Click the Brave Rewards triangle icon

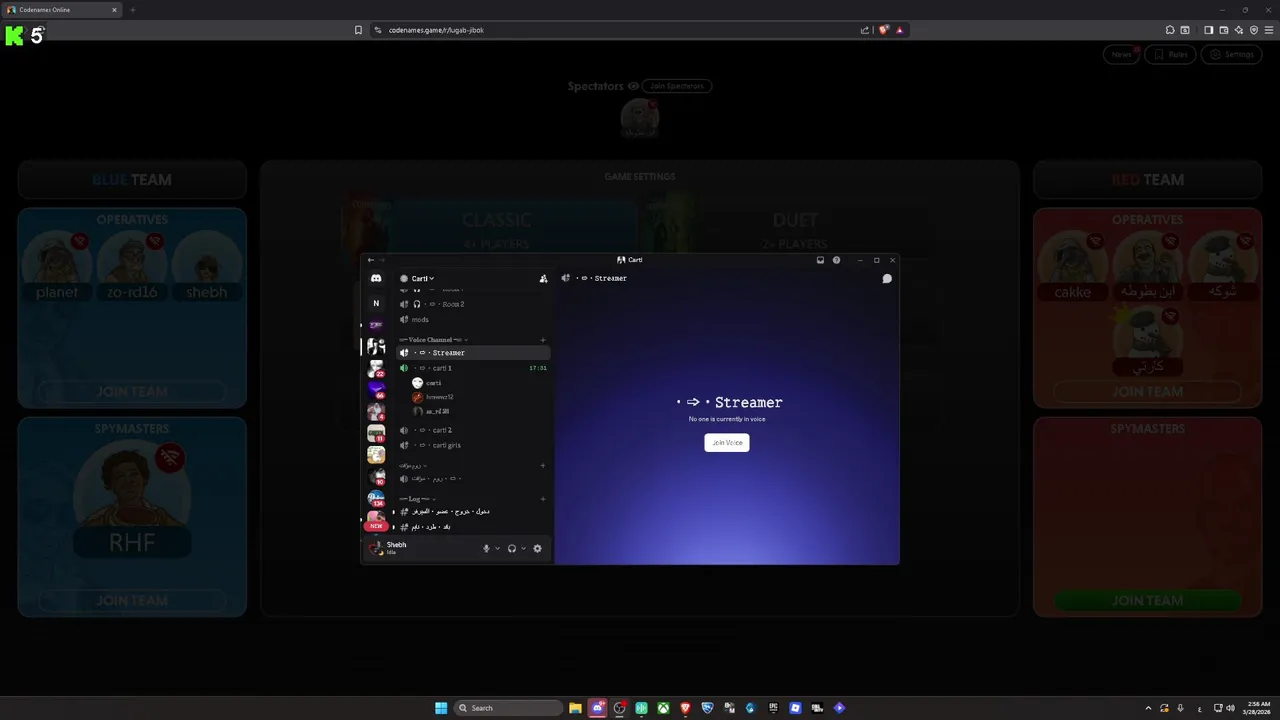click(x=899, y=30)
